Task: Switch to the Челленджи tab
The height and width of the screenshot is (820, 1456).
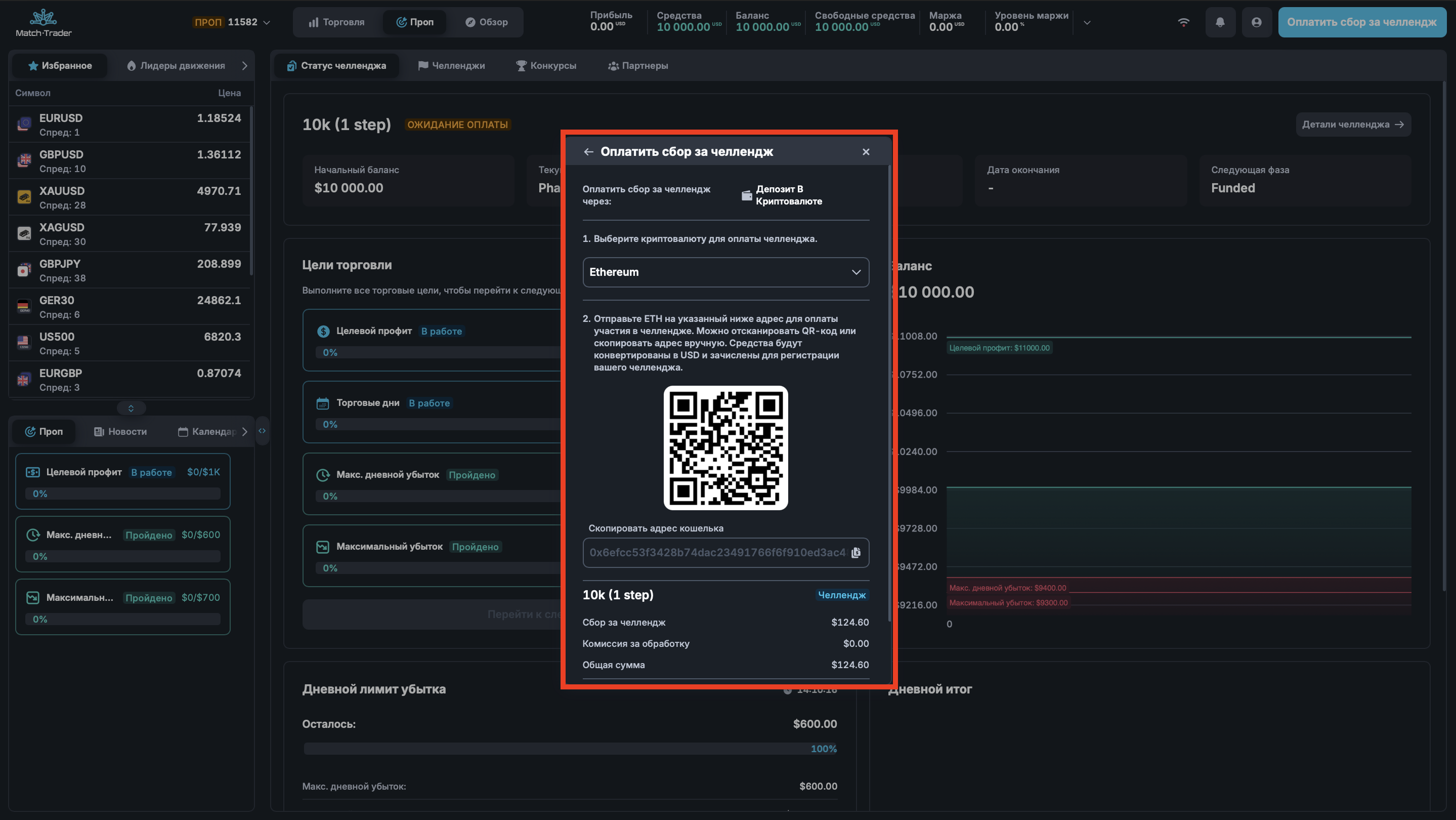Action: coord(451,66)
